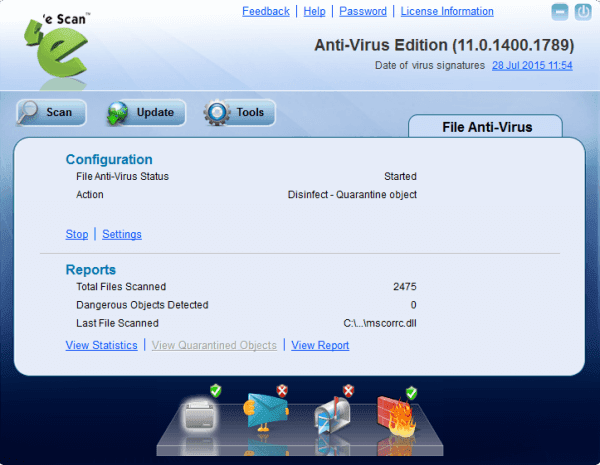Click virus signature date 28 Jul 2015 link

pyautogui.click(x=532, y=65)
